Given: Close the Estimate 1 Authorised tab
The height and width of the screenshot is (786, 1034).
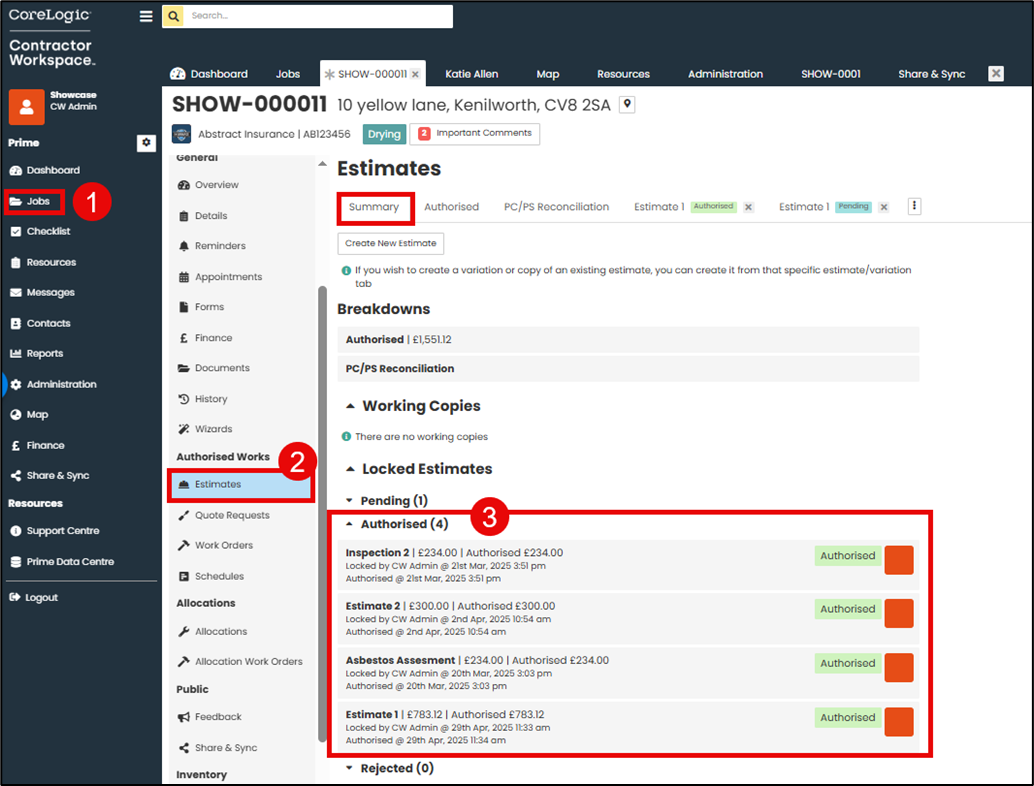Looking at the screenshot, I should tap(748, 207).
